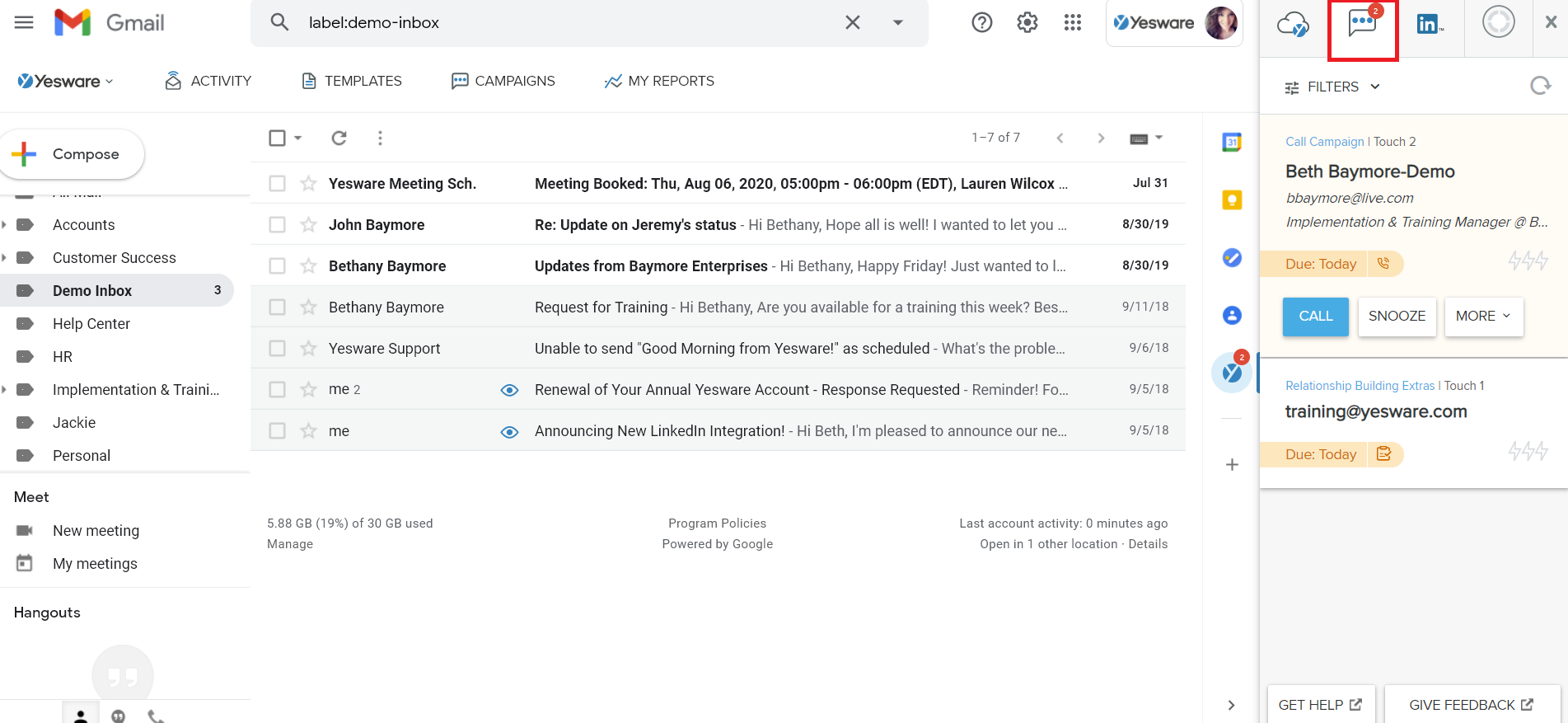Image resolution: width=1568 pixels, height=723 pixels.
Task: Star the Yesware Meeting Sch. email
Action: (x=308, y=183)
